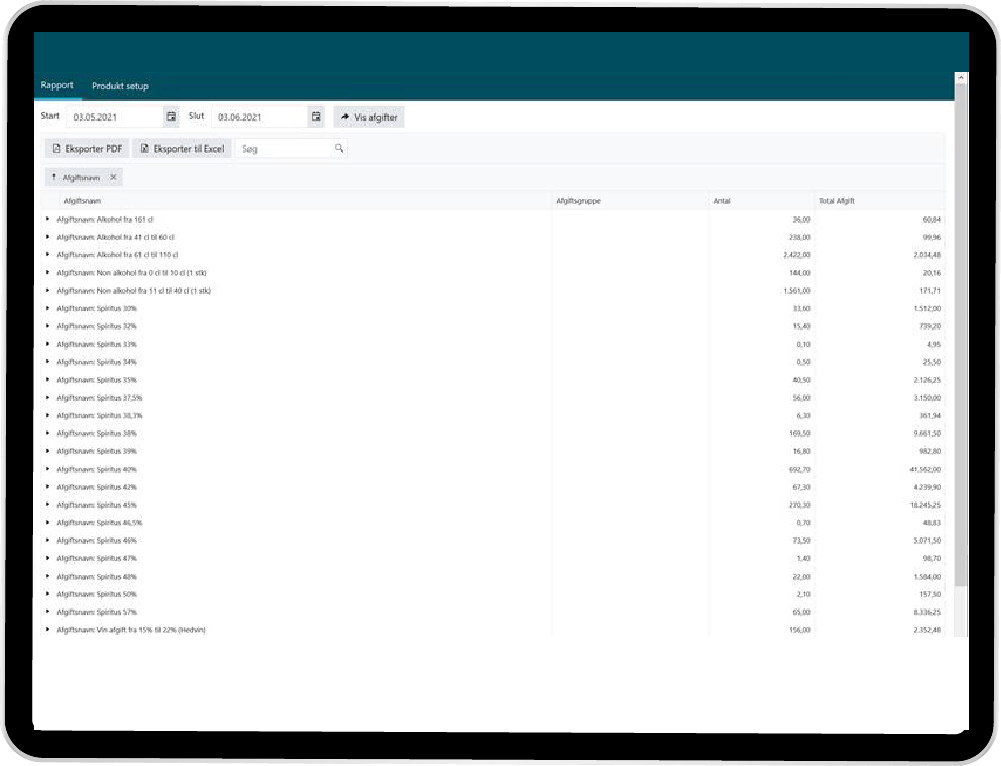Expand the Alkohol fra 161 cl group

click(x=47, y=219)
